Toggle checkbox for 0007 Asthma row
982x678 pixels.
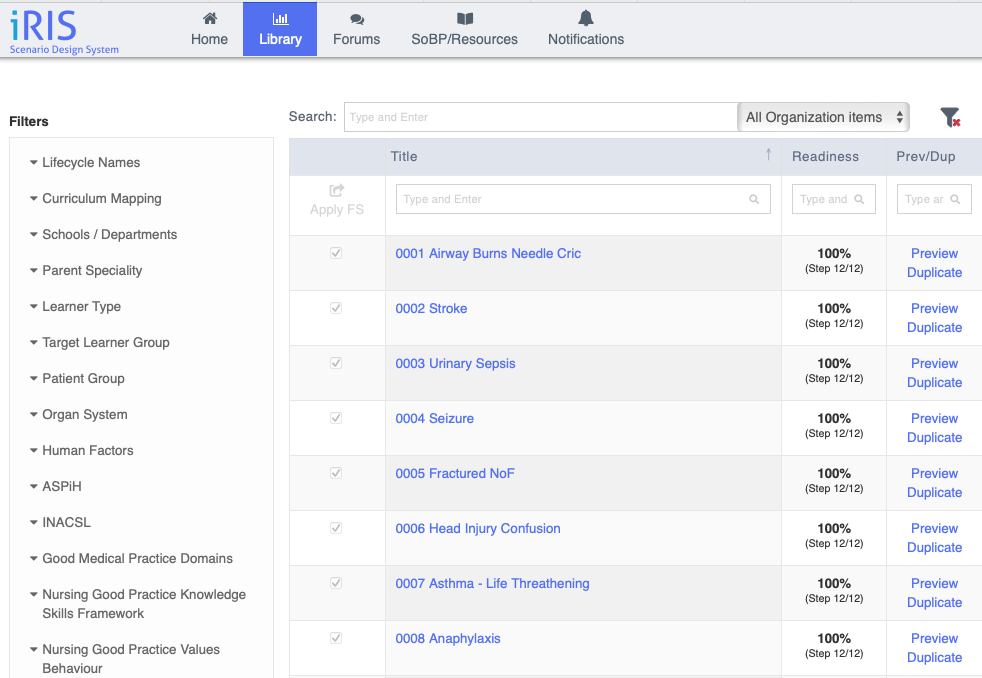click(336, 583)
